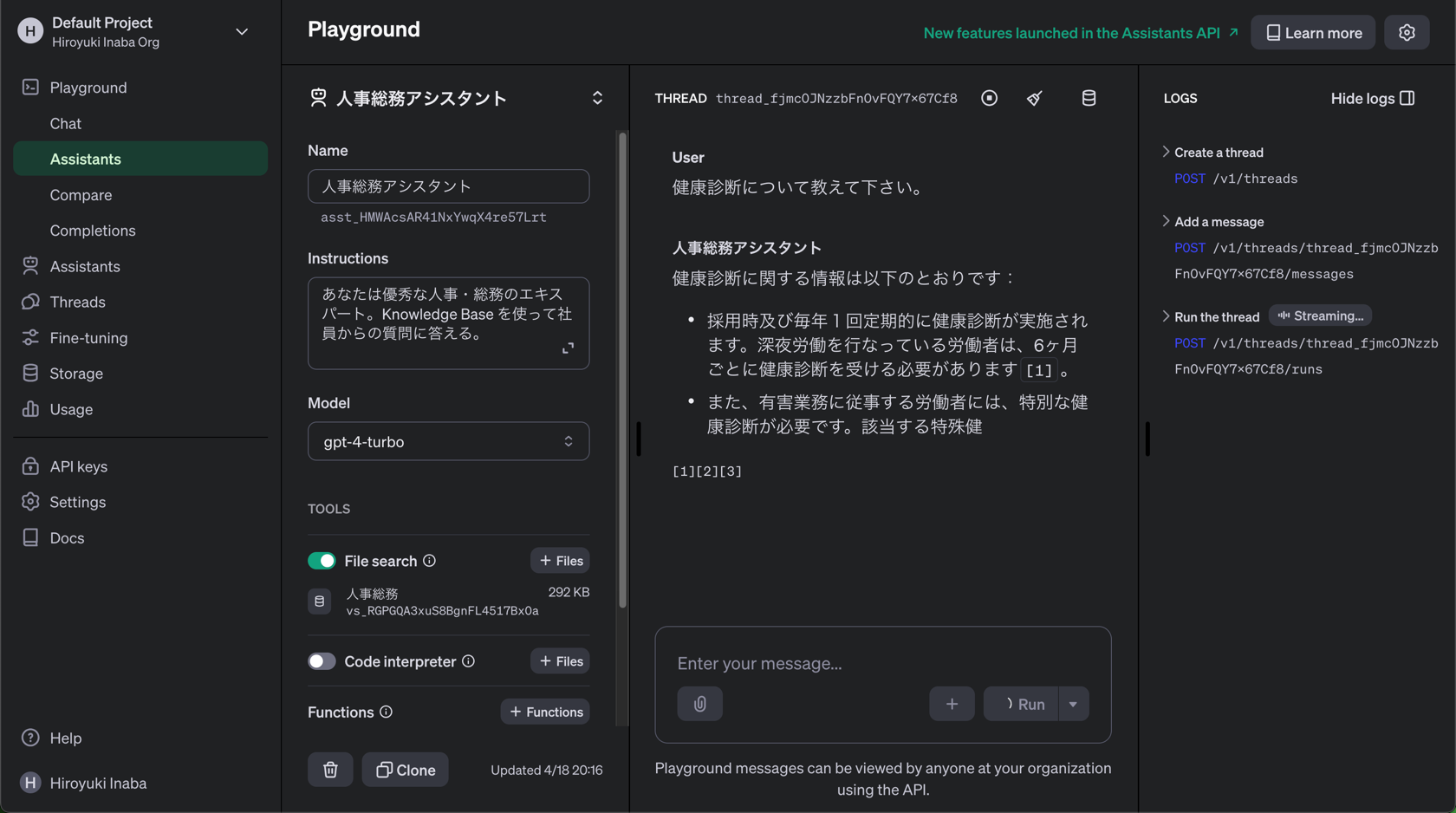Click the 人事総務 vector store icon

319,602
